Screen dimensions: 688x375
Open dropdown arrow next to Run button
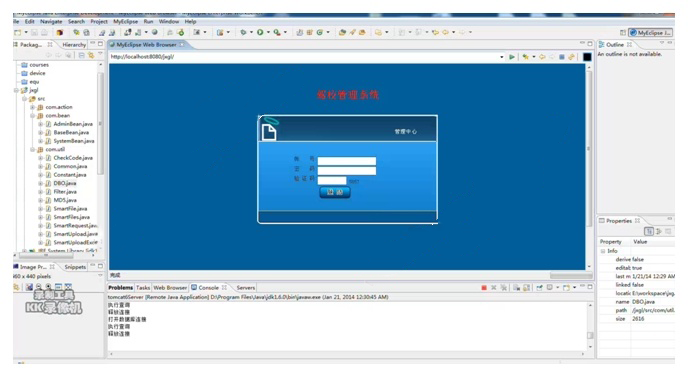coord(268,32)
